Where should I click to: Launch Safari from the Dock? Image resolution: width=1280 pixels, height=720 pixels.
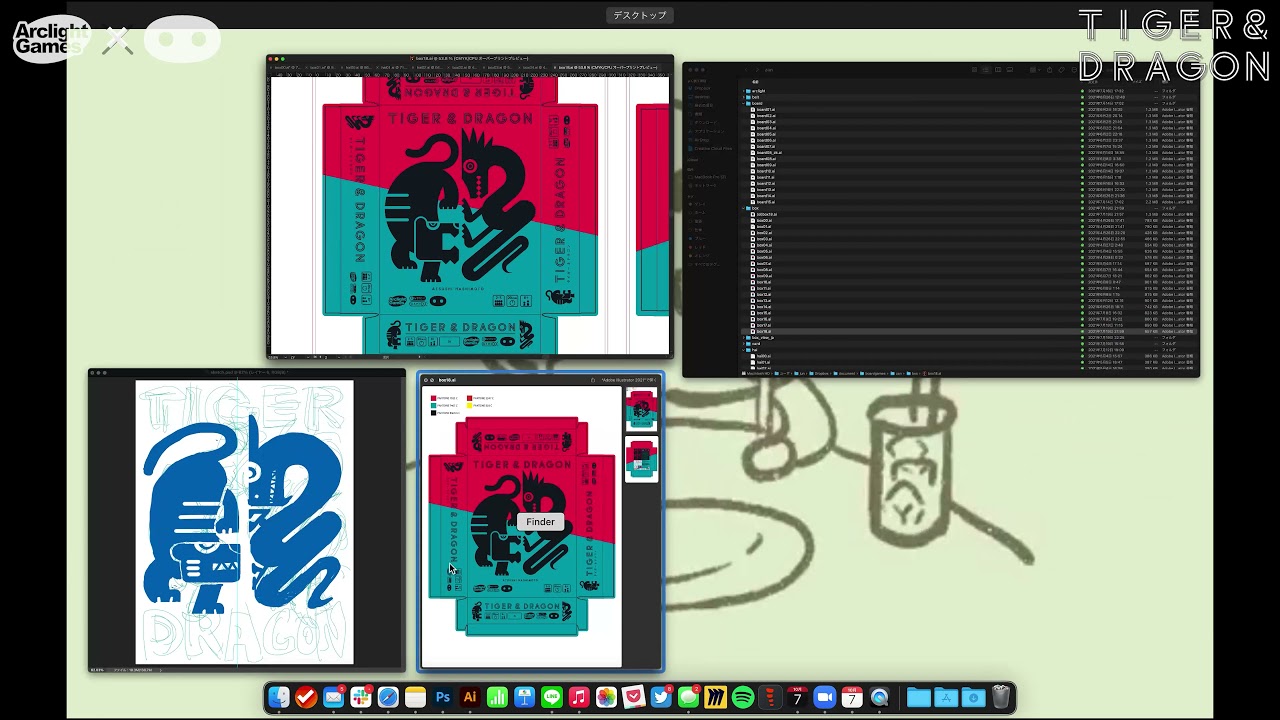[x=388, y=697]
